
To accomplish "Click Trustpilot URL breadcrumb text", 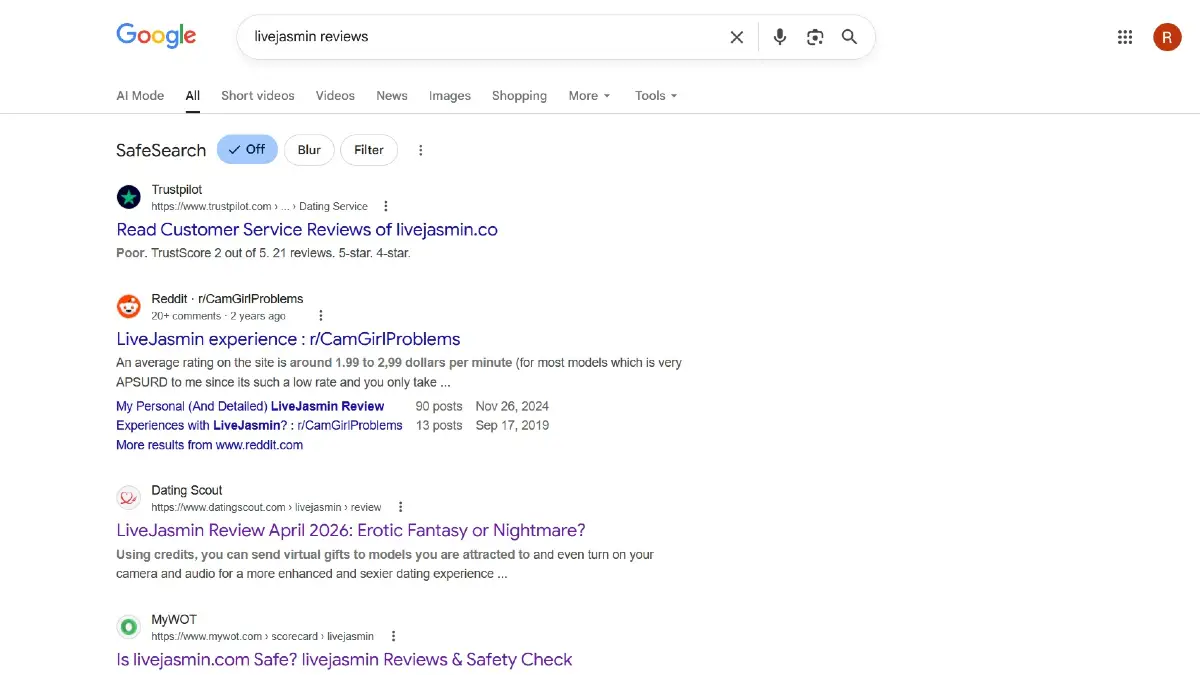I will (260, 207).
